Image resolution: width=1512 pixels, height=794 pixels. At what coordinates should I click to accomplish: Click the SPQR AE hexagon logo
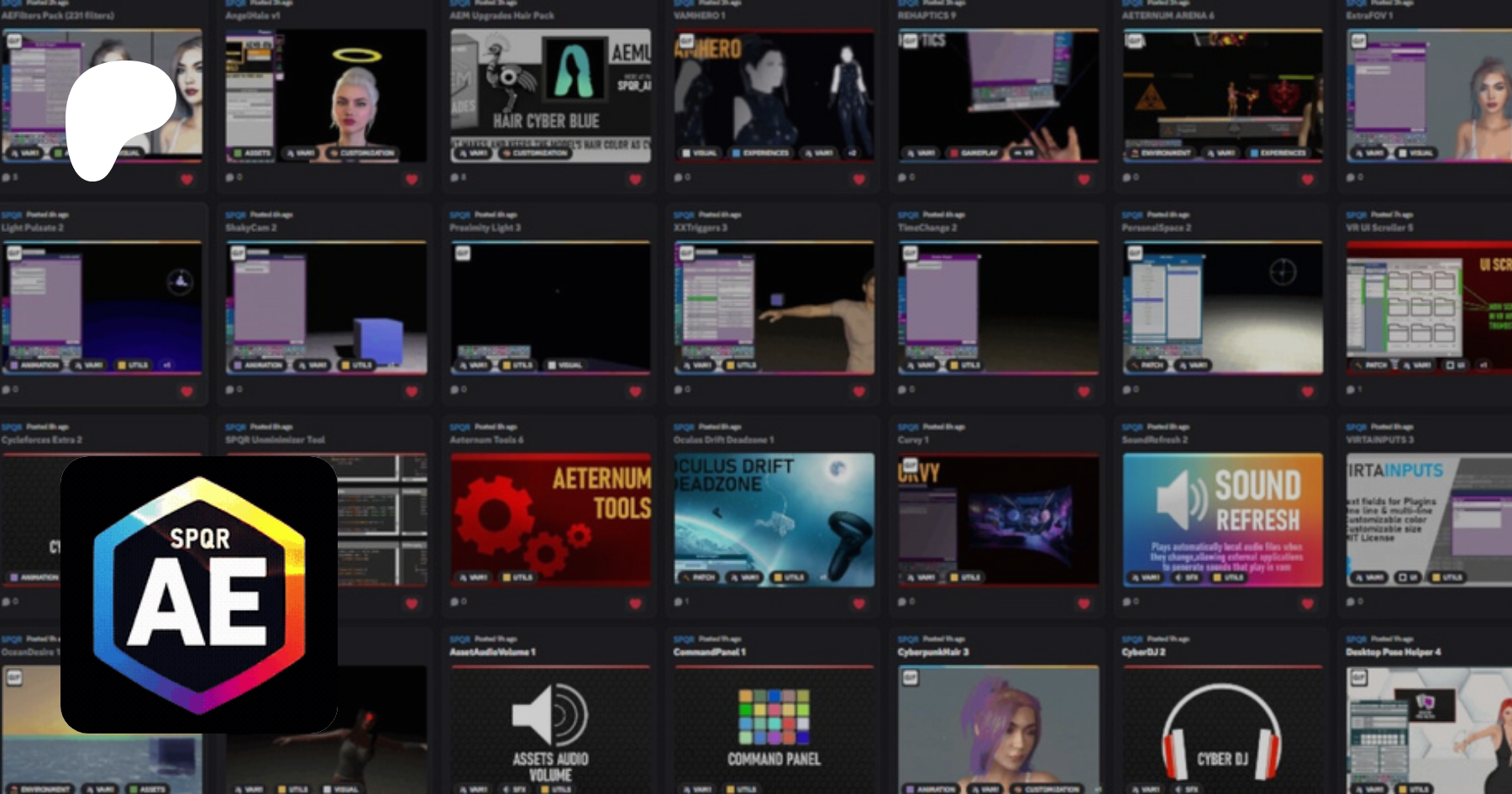tap(199, 595)
